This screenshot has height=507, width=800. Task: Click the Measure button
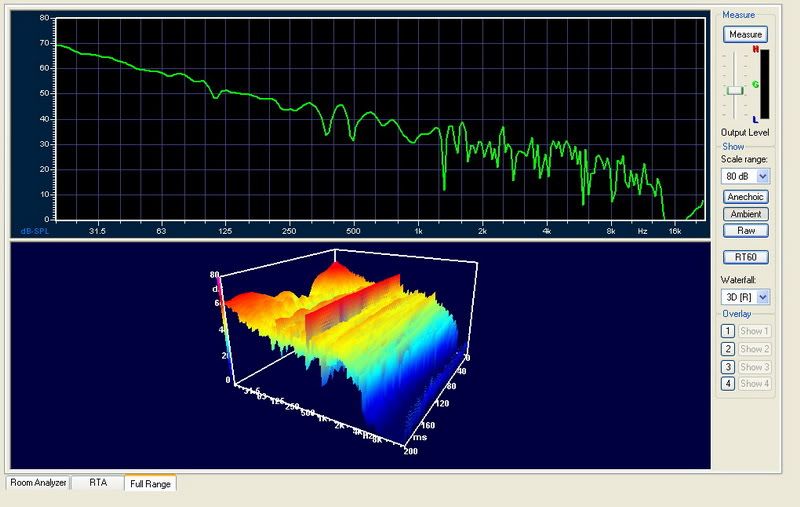745,34
